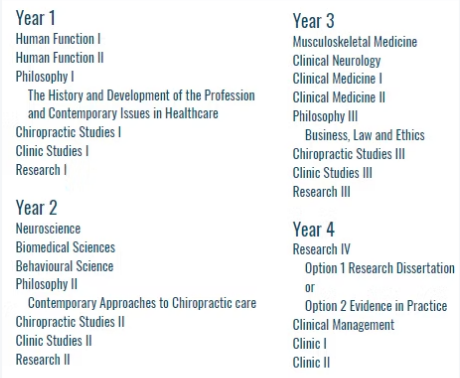Viewport: 460px width, 378px height.
Task: Open Biomedical Sciences course
Action: pos(65,247)
